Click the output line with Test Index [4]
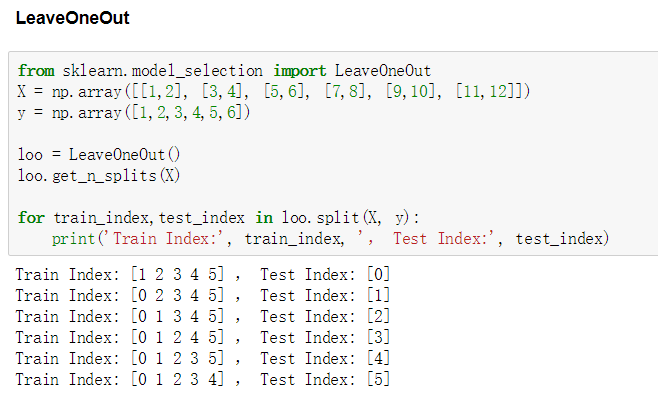658x405 pixels. pyautogui.click(x=203, y=358)
